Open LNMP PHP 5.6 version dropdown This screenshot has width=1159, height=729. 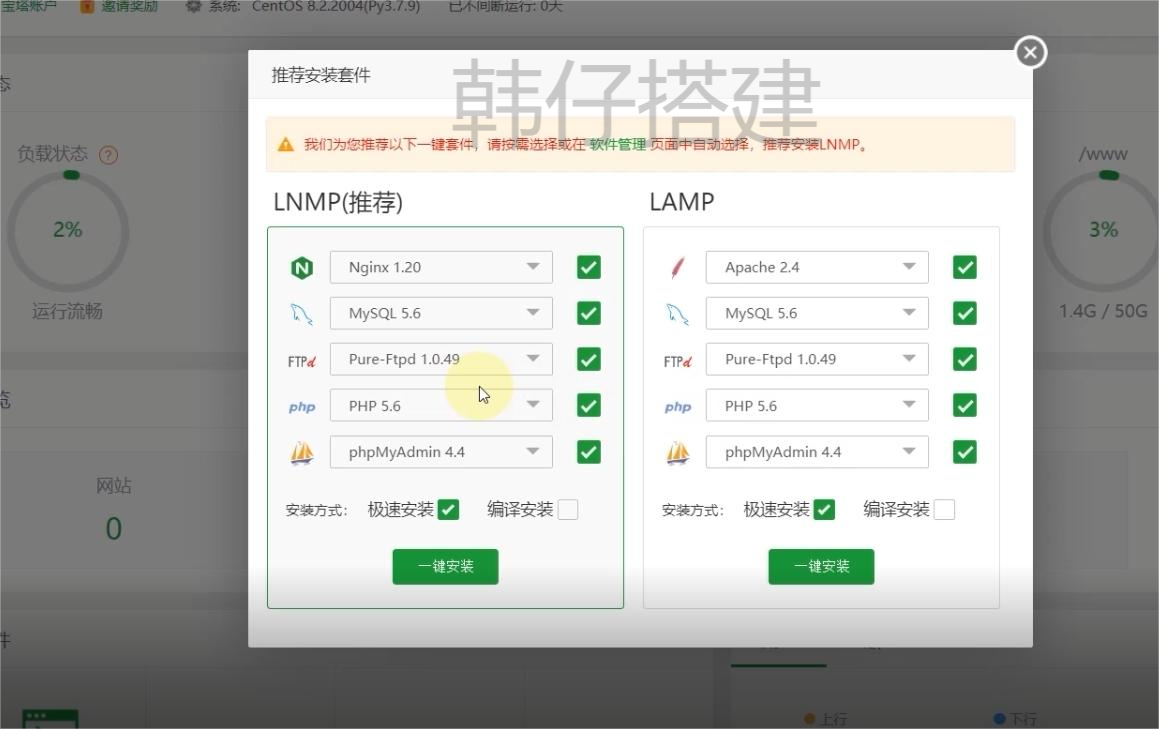click(441, 405)
